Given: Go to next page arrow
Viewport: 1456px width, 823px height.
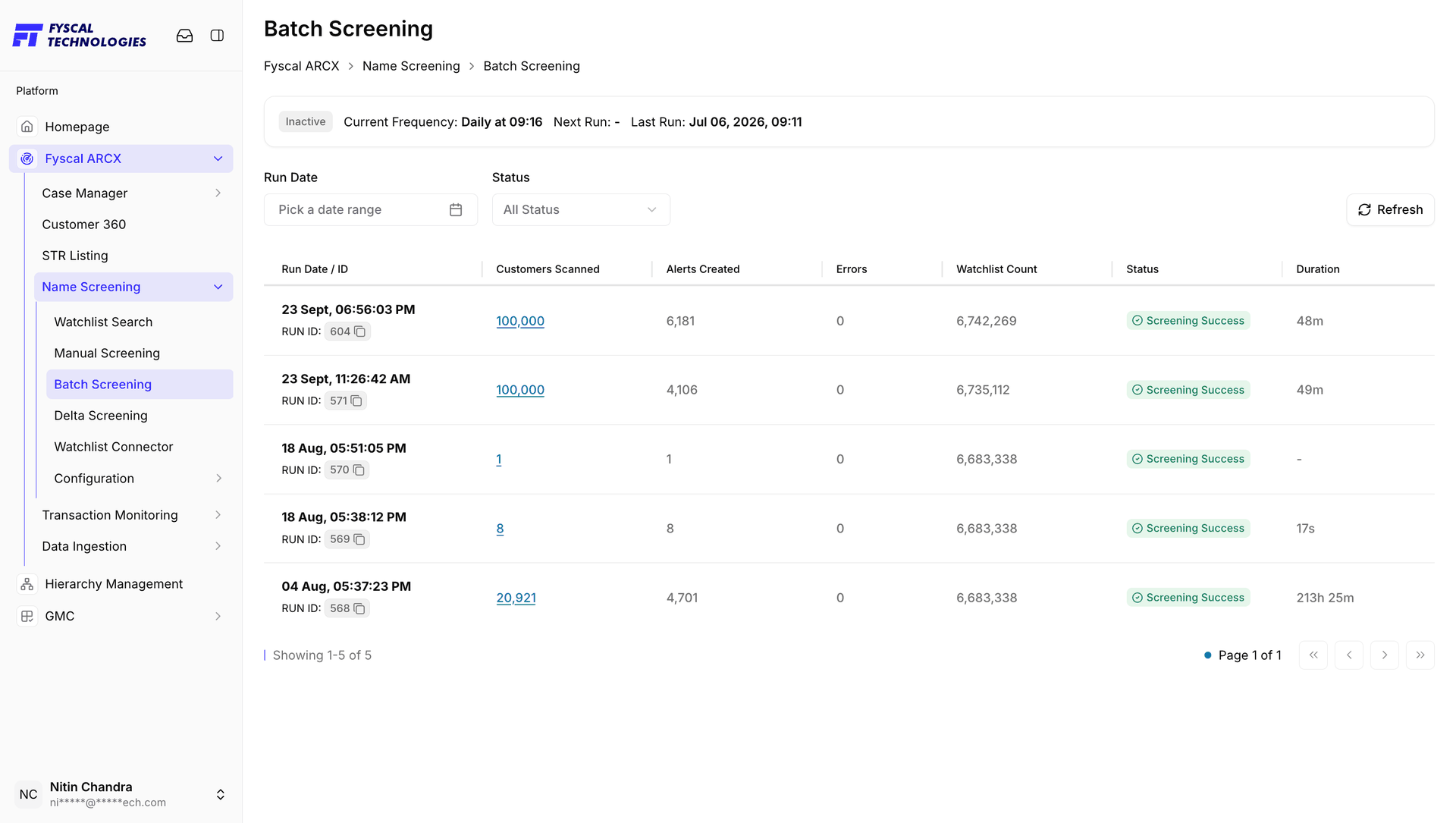Looking at the screenshot, I should point(1385,655).
